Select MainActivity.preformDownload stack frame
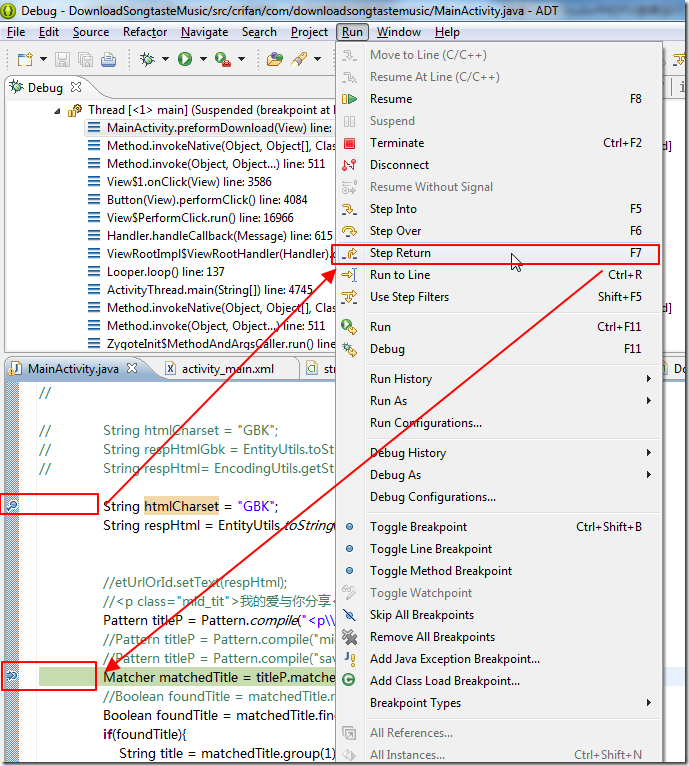This screenshot has width=689, height=766. click(x=211, y=128)
